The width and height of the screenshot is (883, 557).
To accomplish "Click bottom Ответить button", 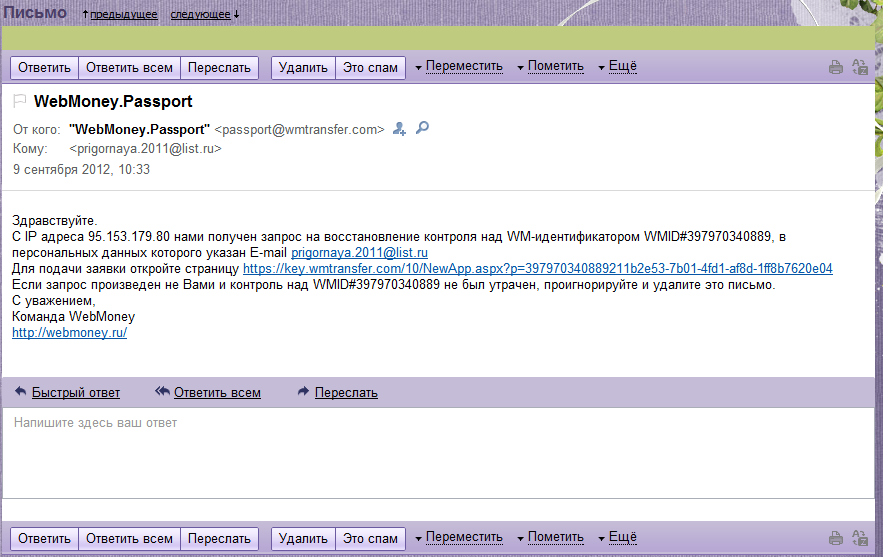I will (44, 538).
